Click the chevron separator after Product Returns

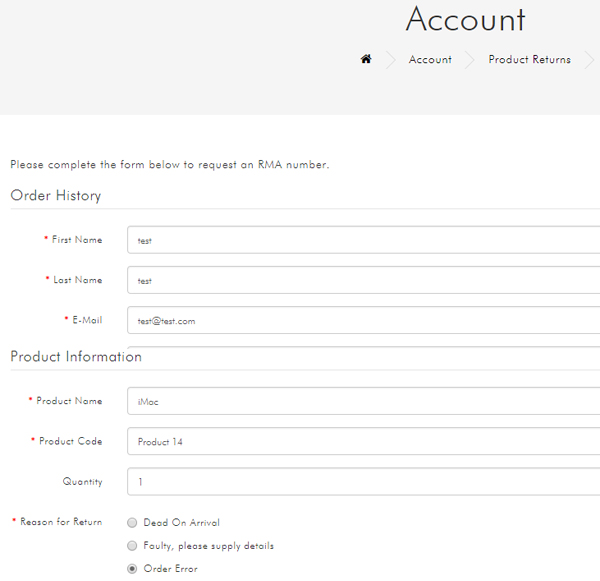click(590, 60)
